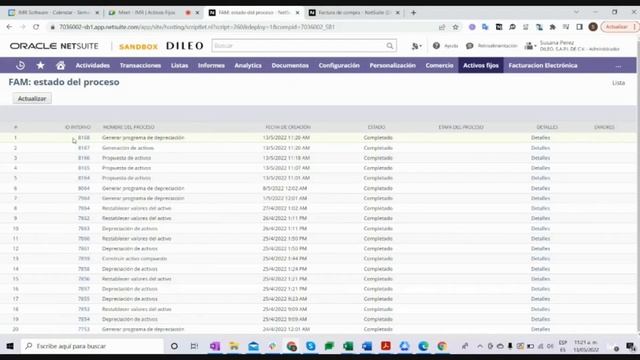
Task: Open the Transacciones menu
Action: (x=140, y=65)
